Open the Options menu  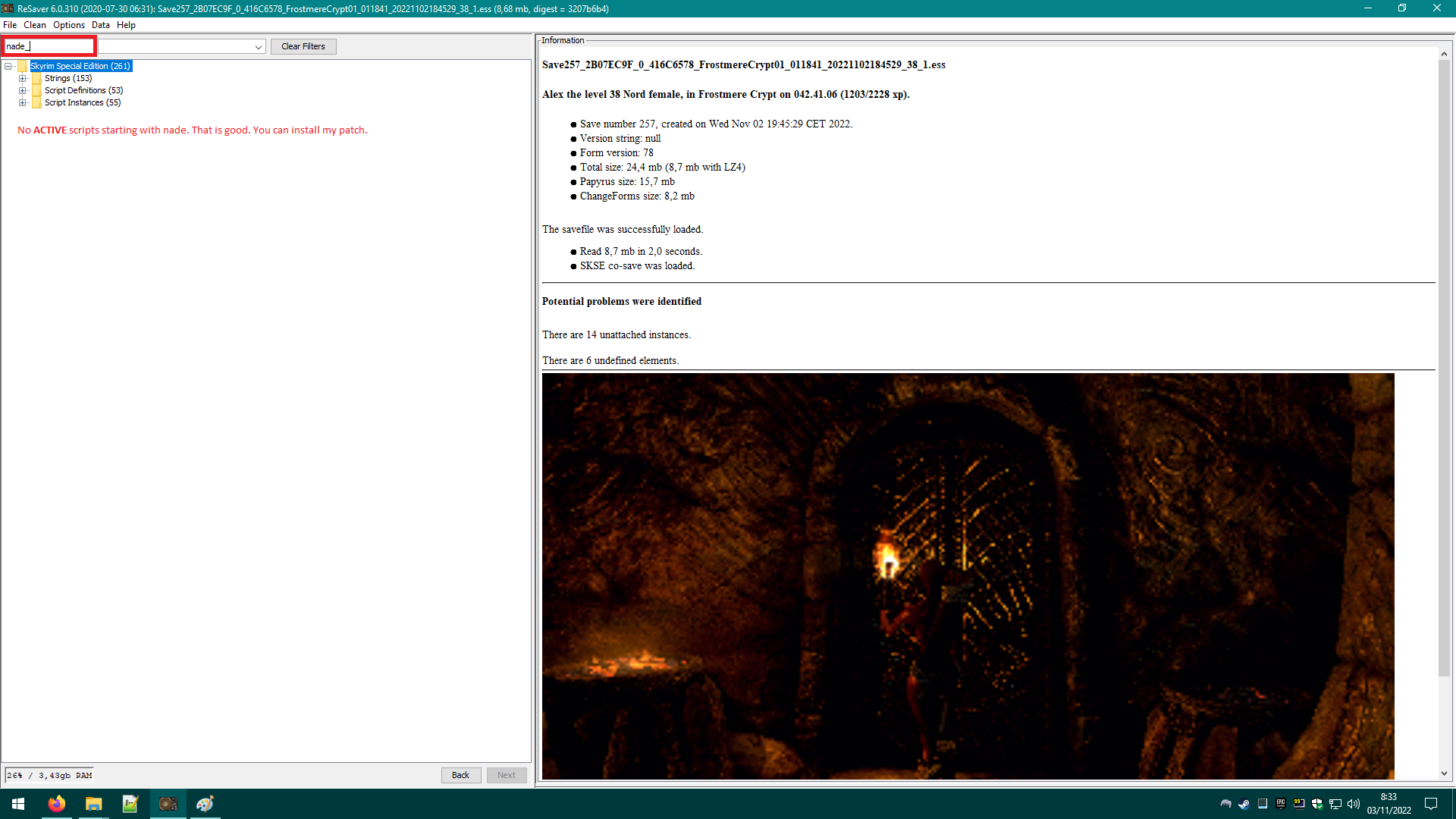click(x=69, y=25)
